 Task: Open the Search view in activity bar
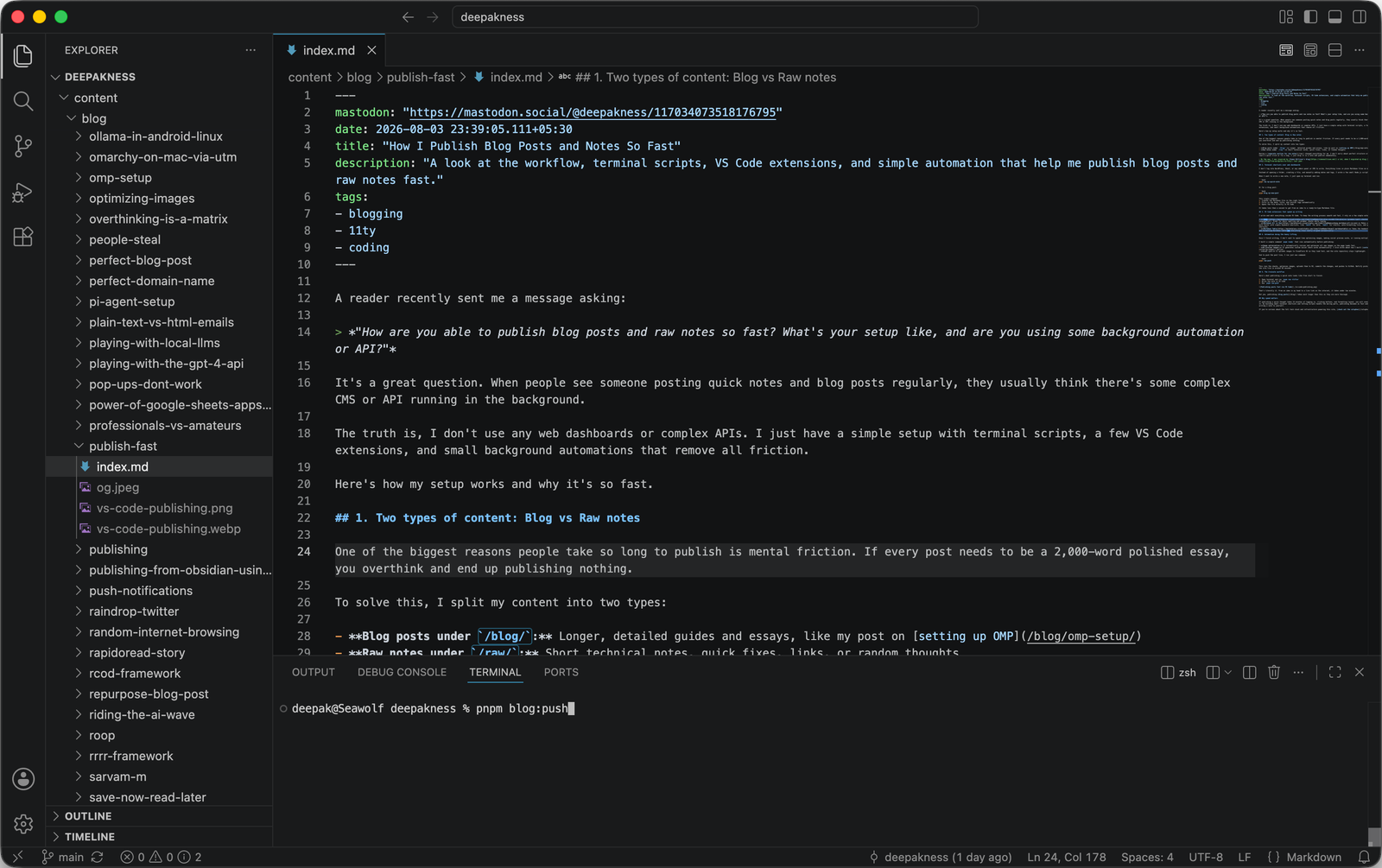click(x=23, y=101)
